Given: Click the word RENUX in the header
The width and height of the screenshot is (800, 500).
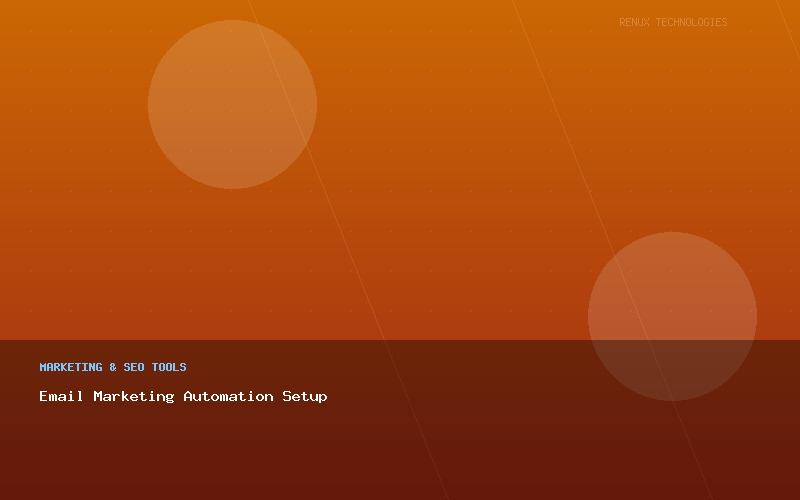Looking at the screenshot, I should pos(634,22).
